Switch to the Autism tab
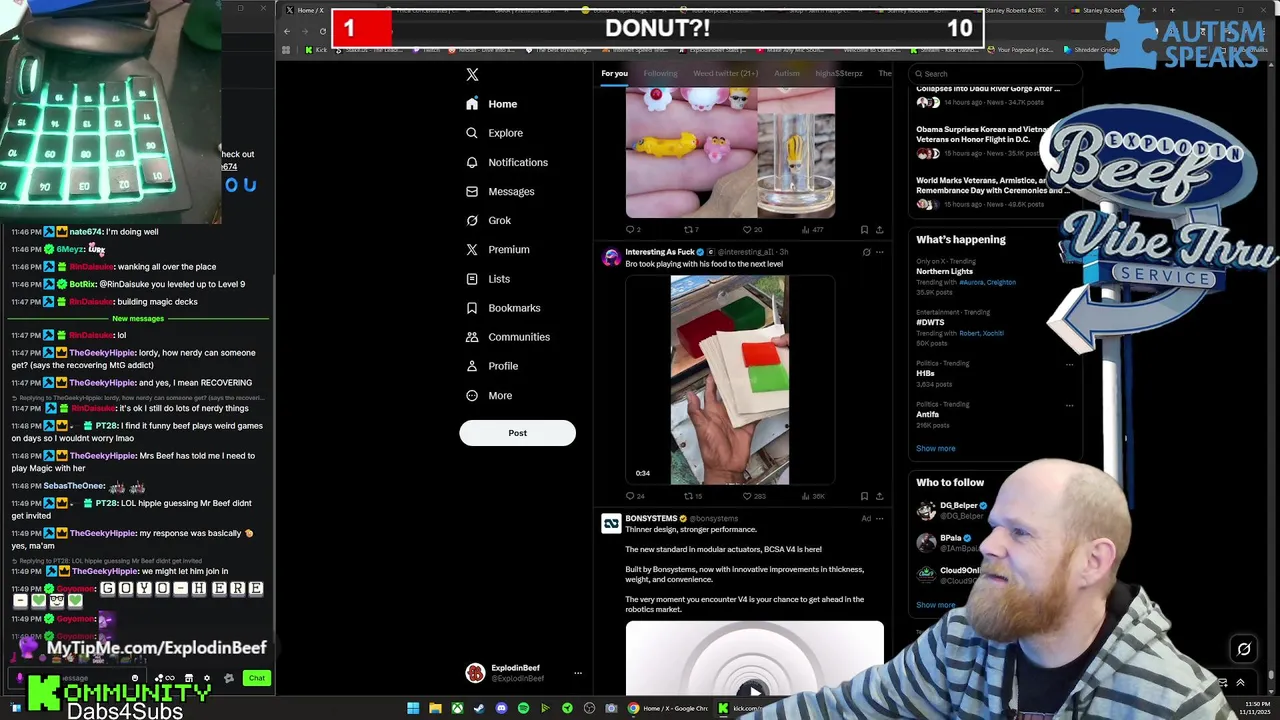1280x720 pixels. [786, 73]
